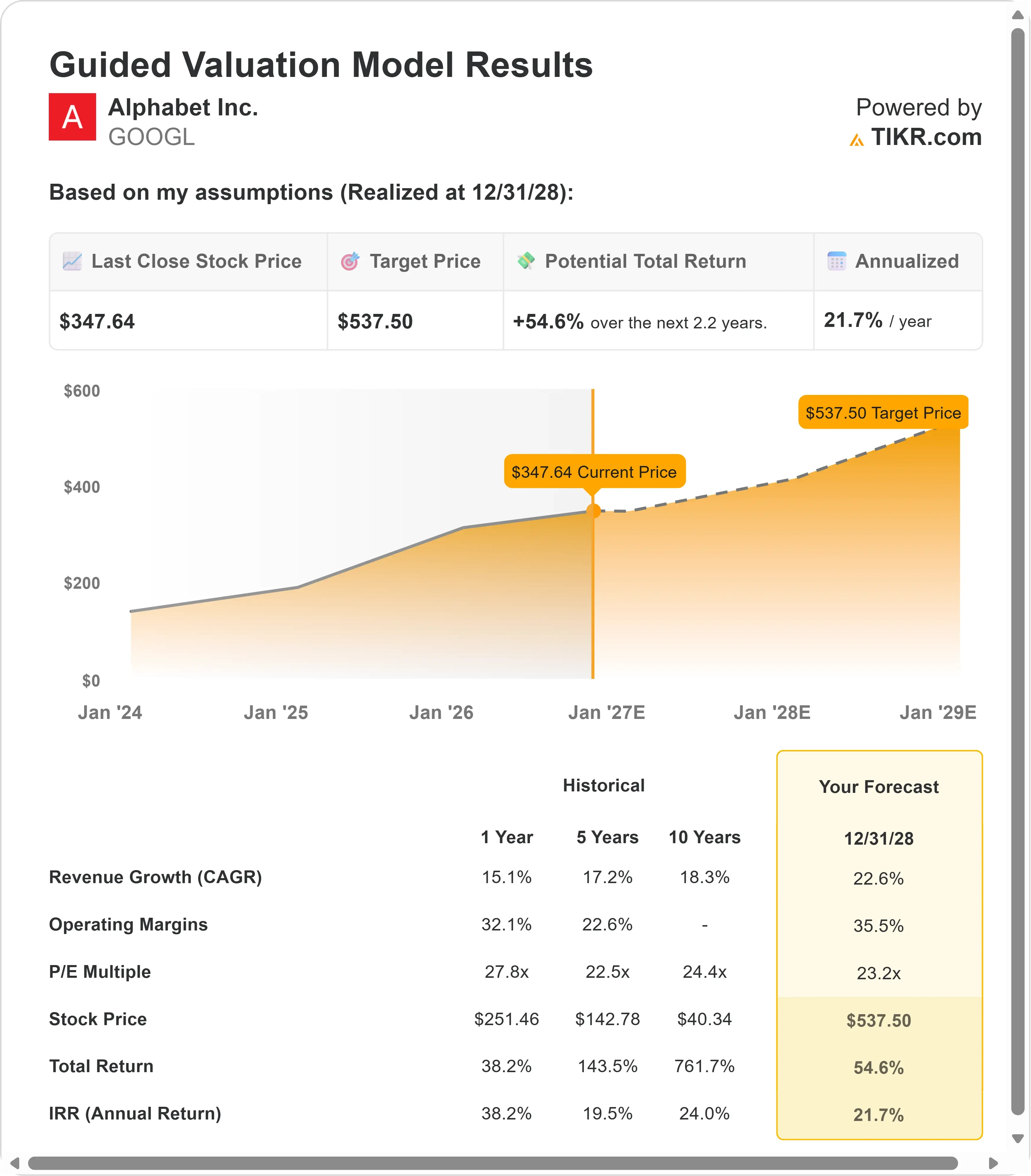Click the 'Alphabet Inc.' company name

tap(183, 108)
